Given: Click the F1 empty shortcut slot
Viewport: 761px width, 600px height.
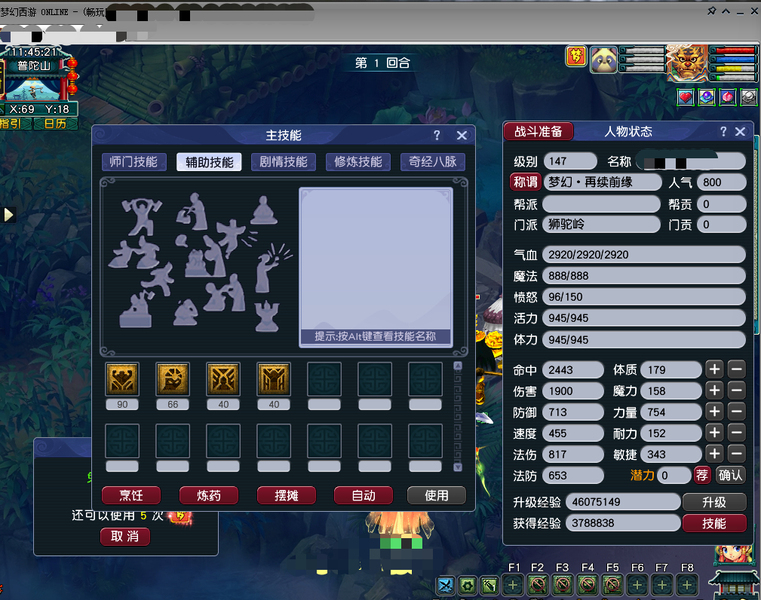Looking at the screenshot, I should [513, 585].
